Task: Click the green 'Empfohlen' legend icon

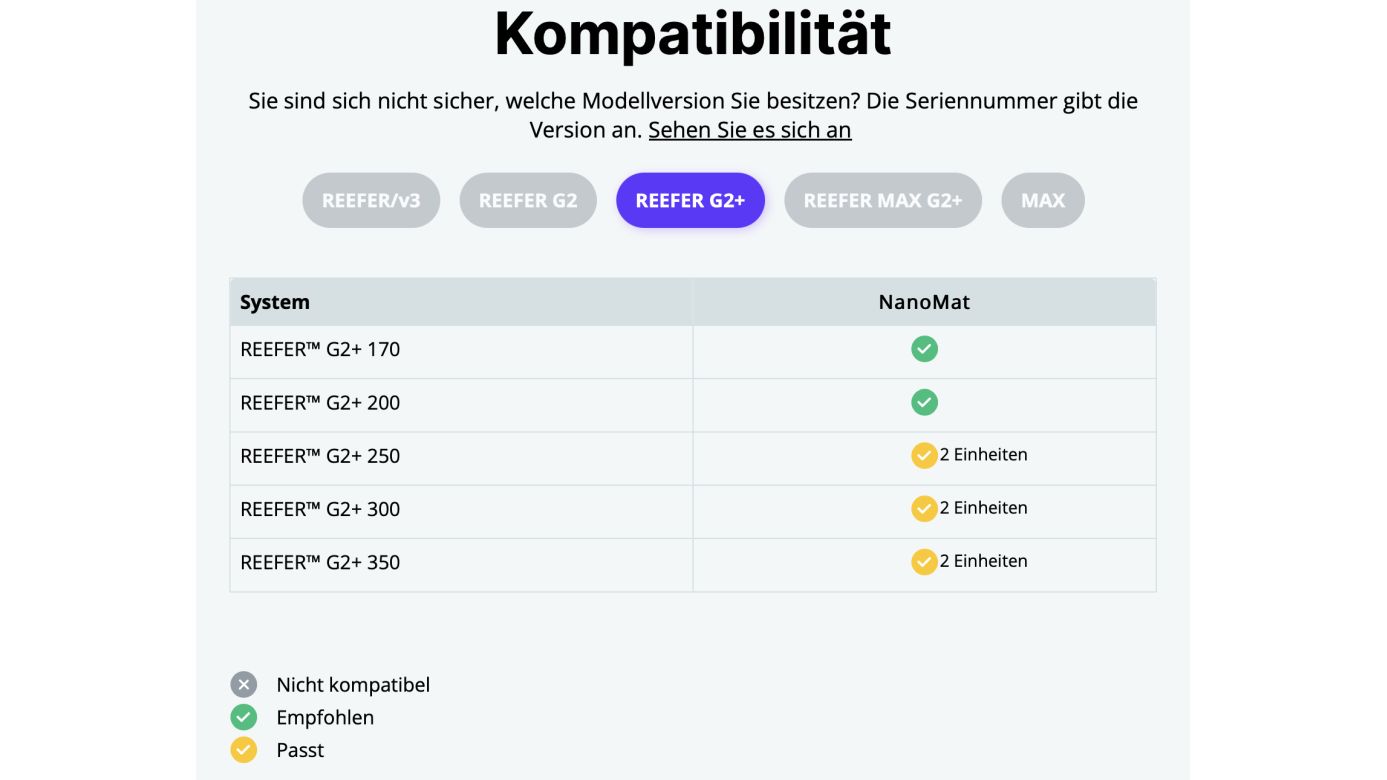Action: 244,717
